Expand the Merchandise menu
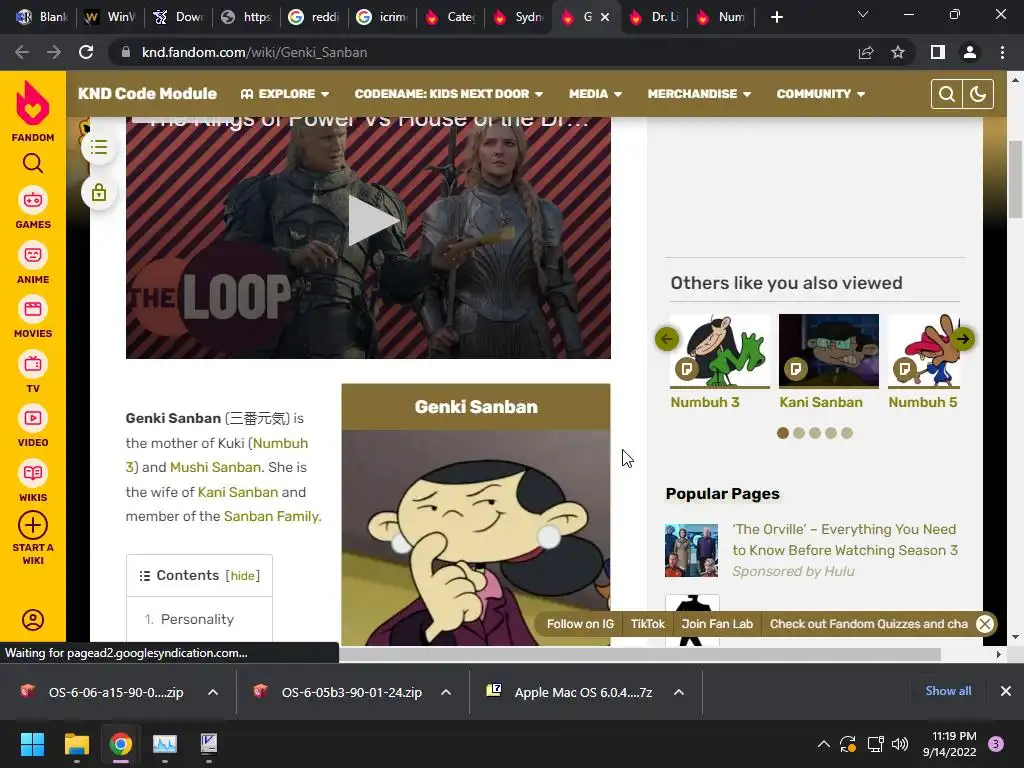The width and height of the screenshot is (1024, 768). coord(699,94)
